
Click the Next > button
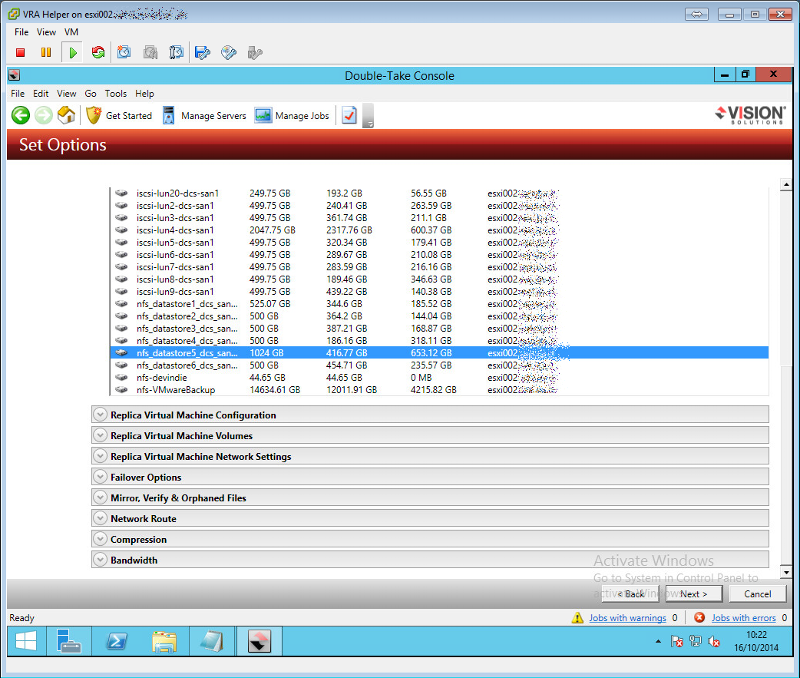pos(694,594)
